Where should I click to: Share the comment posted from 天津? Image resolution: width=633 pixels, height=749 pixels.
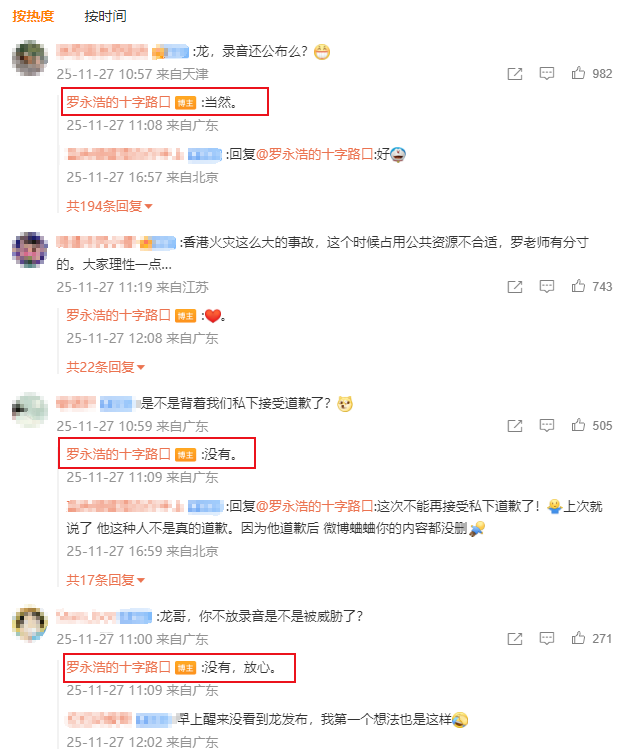coord(515,74)
